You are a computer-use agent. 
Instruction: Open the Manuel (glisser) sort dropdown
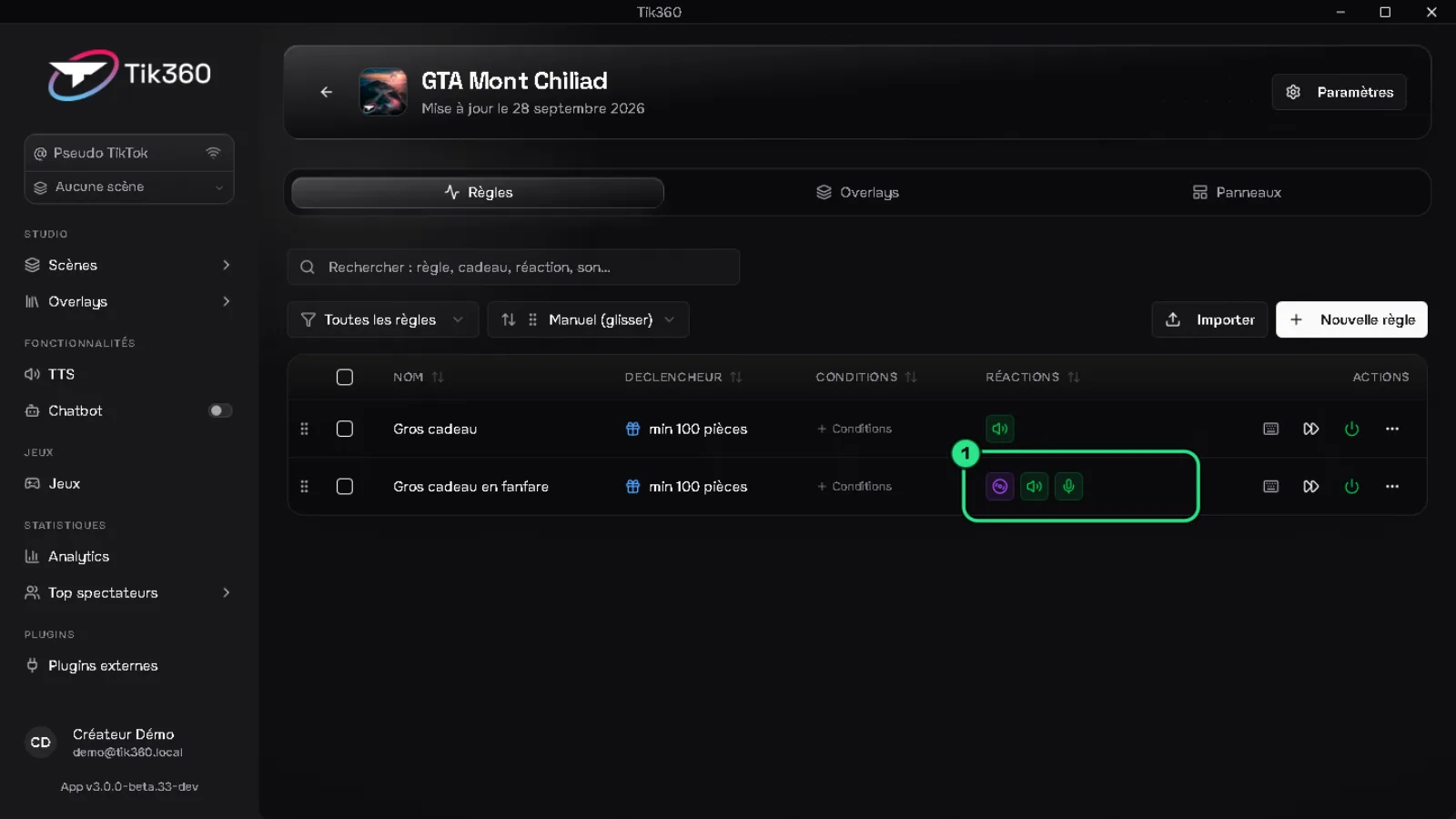point(588,319)
